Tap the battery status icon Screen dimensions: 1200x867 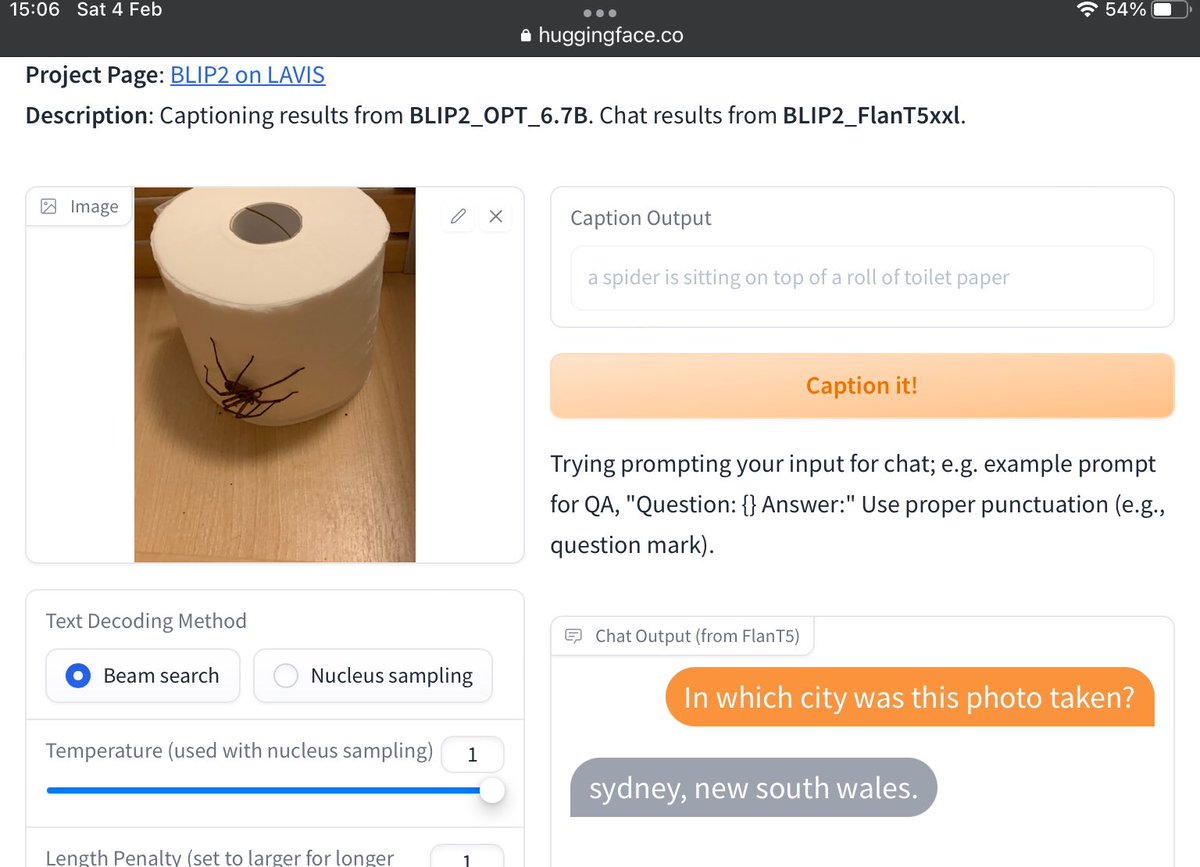point(1168,10)
